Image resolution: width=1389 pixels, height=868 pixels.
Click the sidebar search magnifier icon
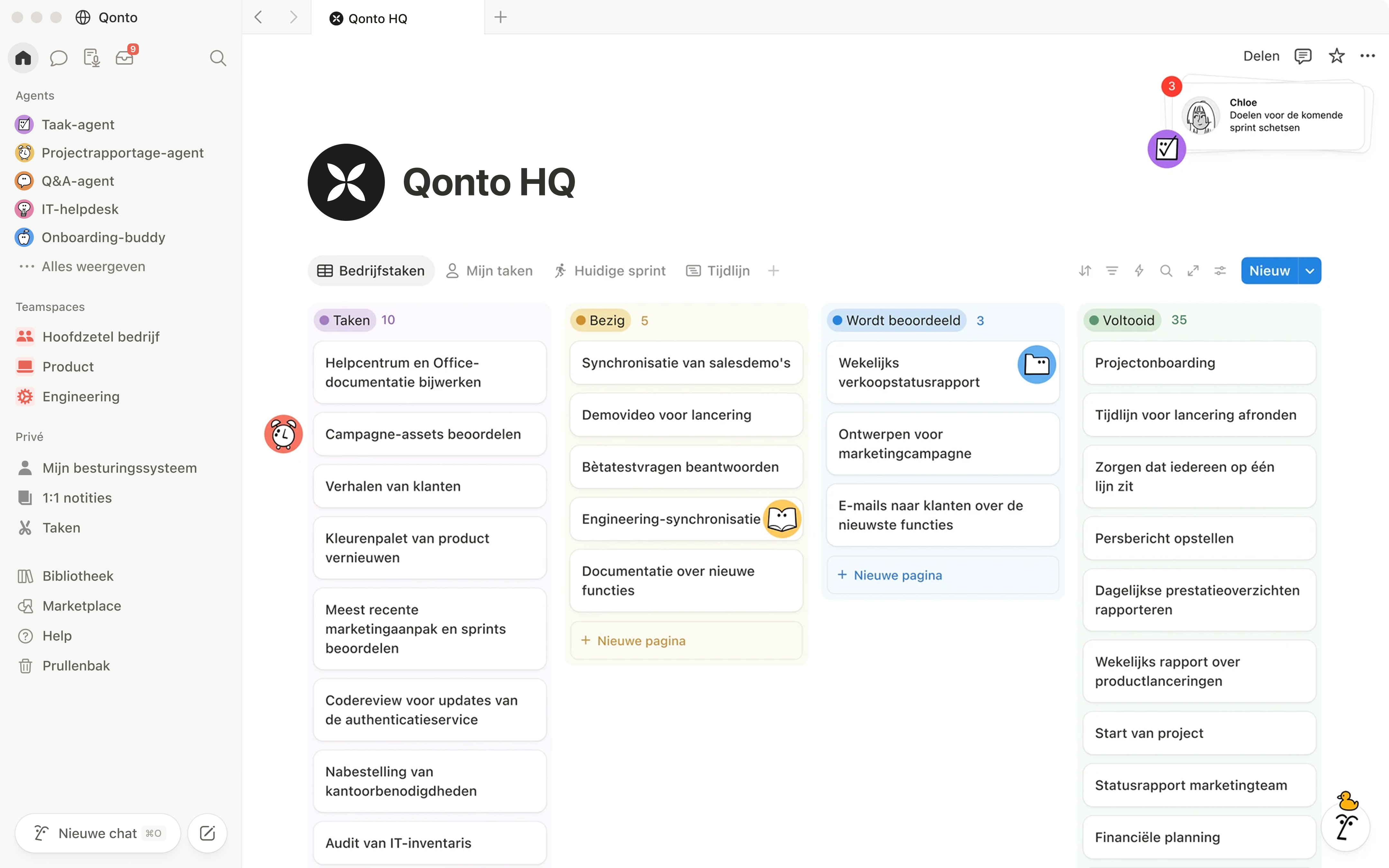click(218, 58)
